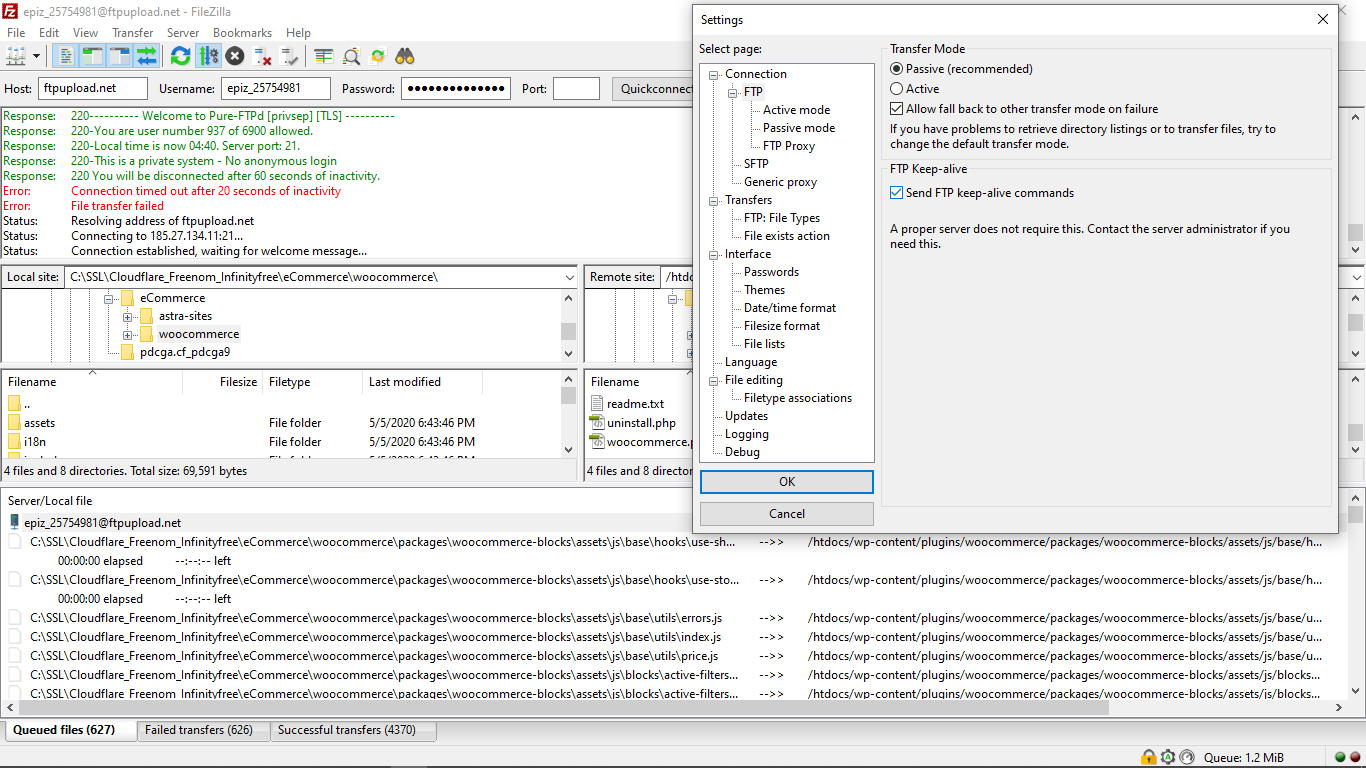Click the refresh file lists icon
Screen dimensions: 1366x768
pyautogui.click(x=180, y=56)
